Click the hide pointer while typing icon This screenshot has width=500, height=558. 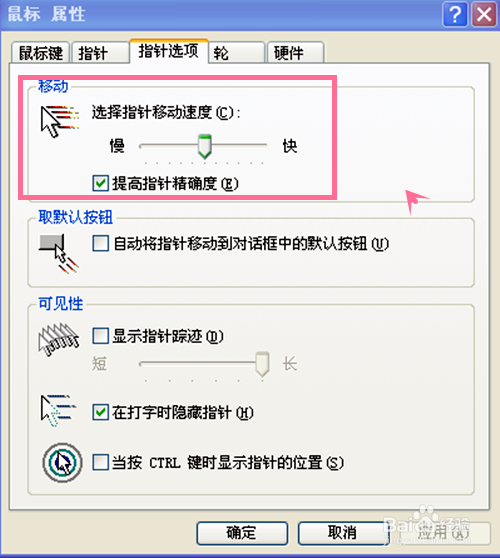(x=58, y=411)
